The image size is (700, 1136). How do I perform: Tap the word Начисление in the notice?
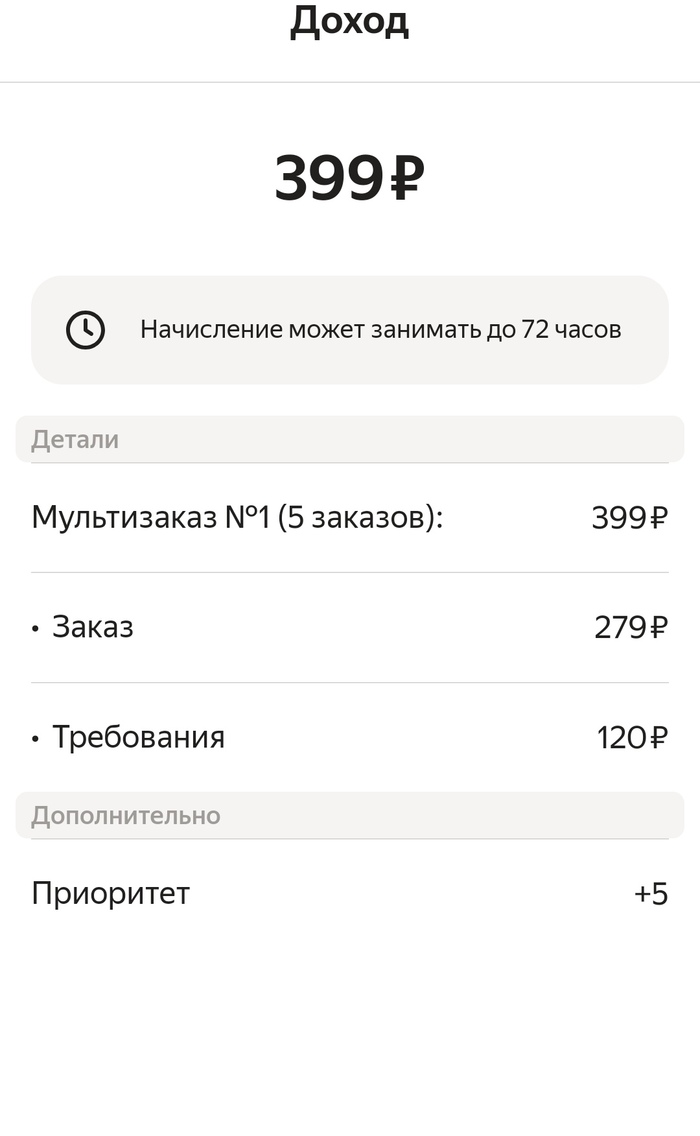click(x=212, y=329)
